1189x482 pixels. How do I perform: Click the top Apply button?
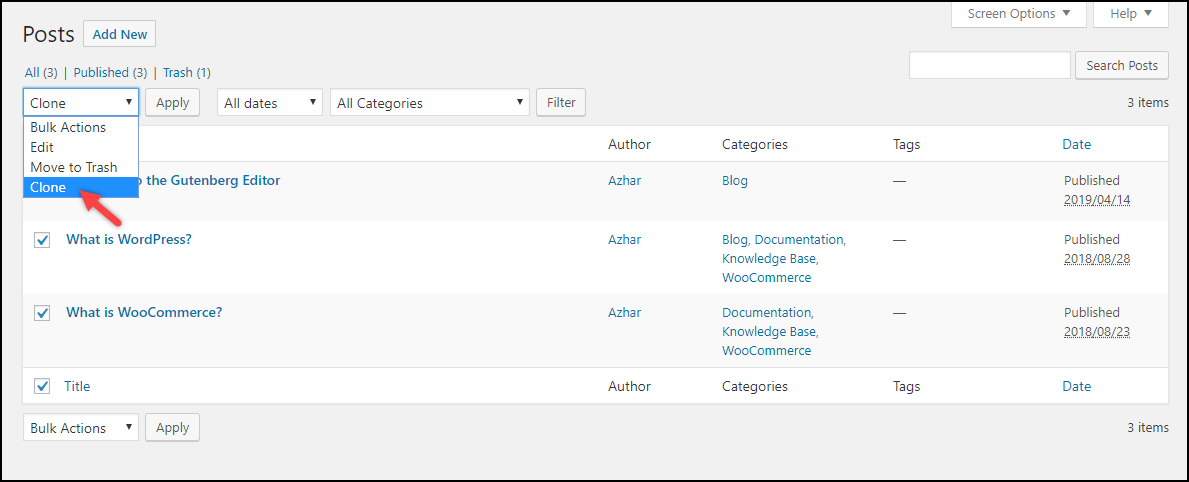click(x=172, y=102)
